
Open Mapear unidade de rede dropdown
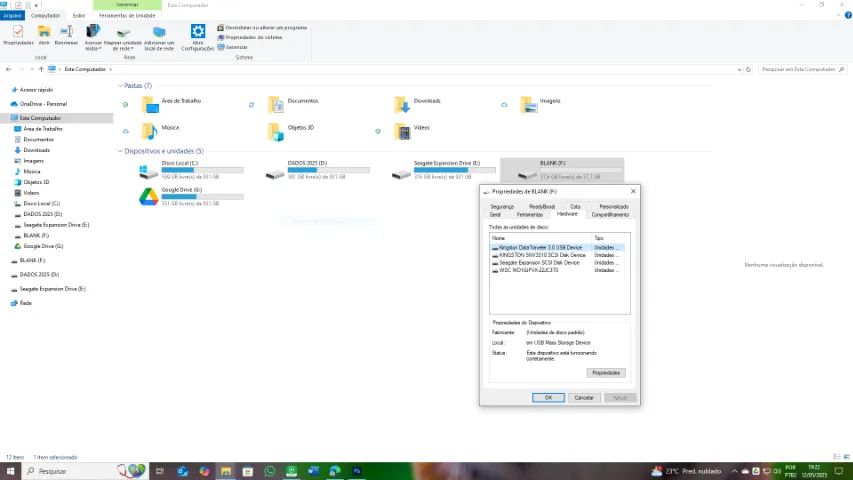123,38
